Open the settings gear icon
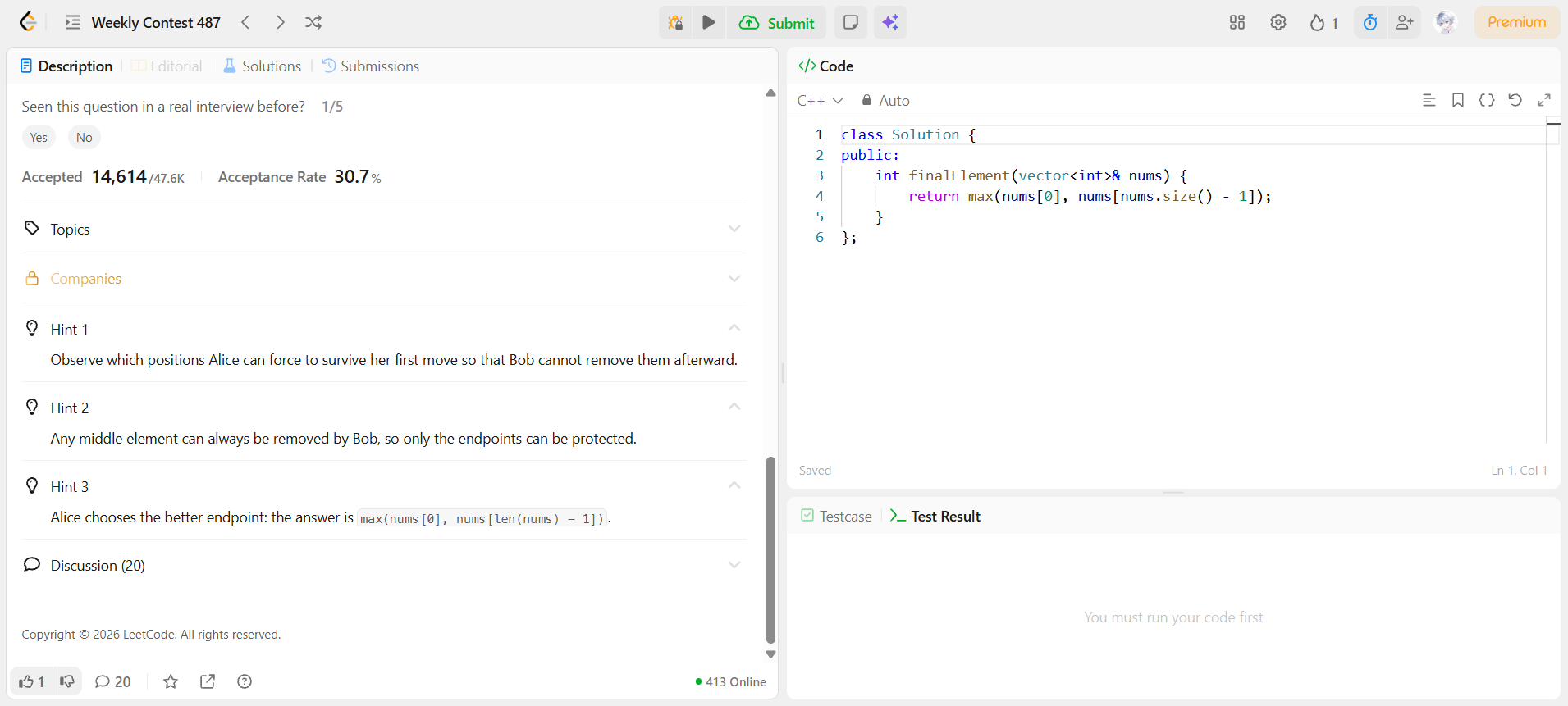The width and height of the screenshot is (1568, 706). 1278,22
